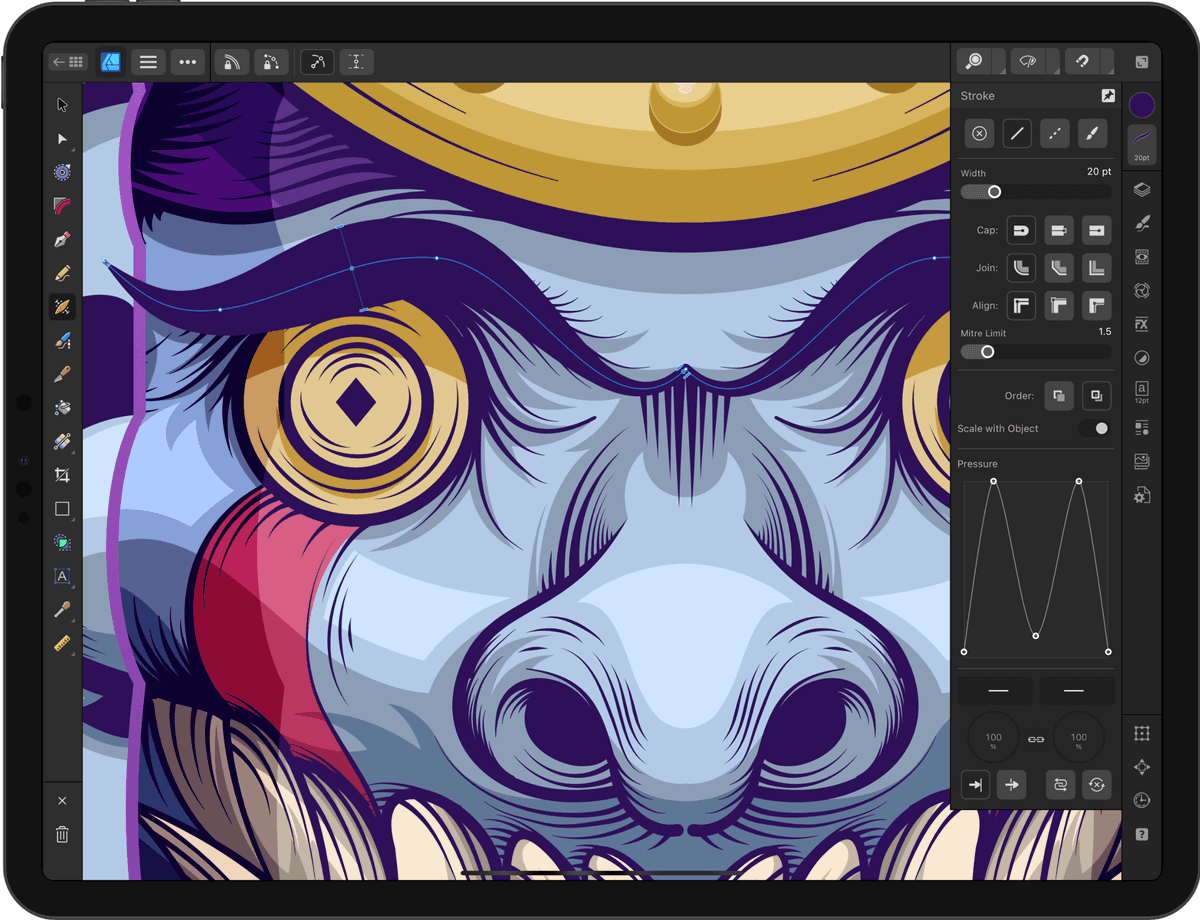
Task: Select the Crop tool
Action: click(62, 475)
